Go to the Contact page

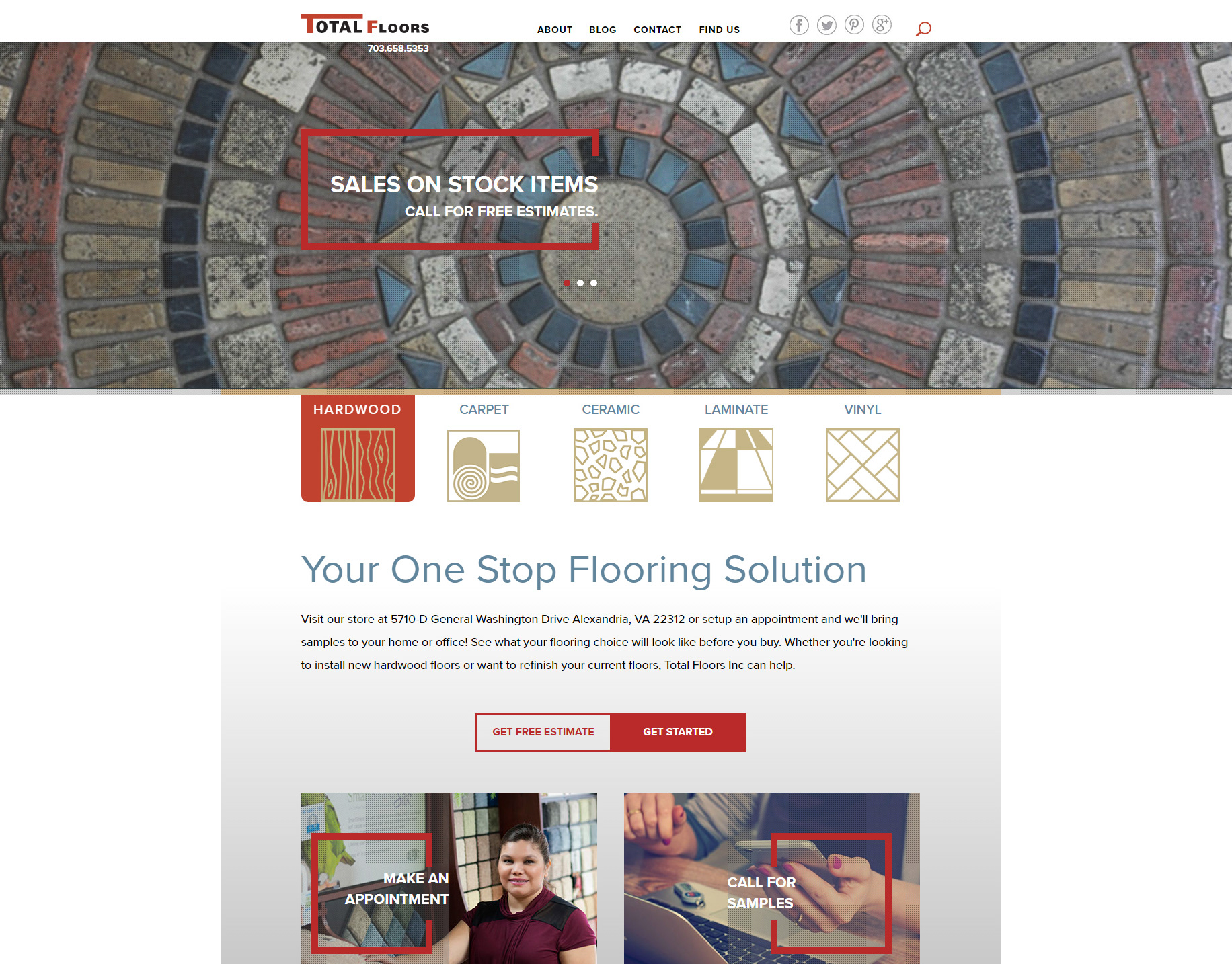(x=658, y=30)
